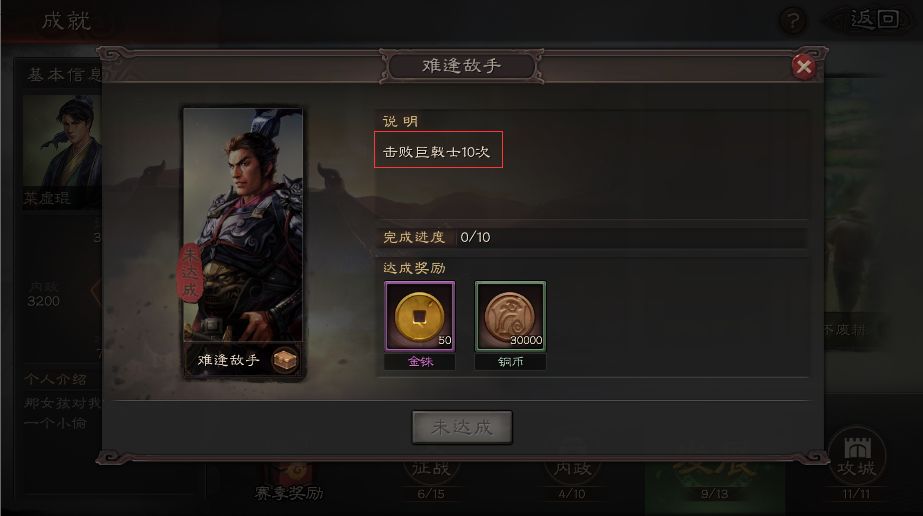The image size is (923, 516).
Task: Click the treasure chest icon on the card
Action: coord(285,359)
